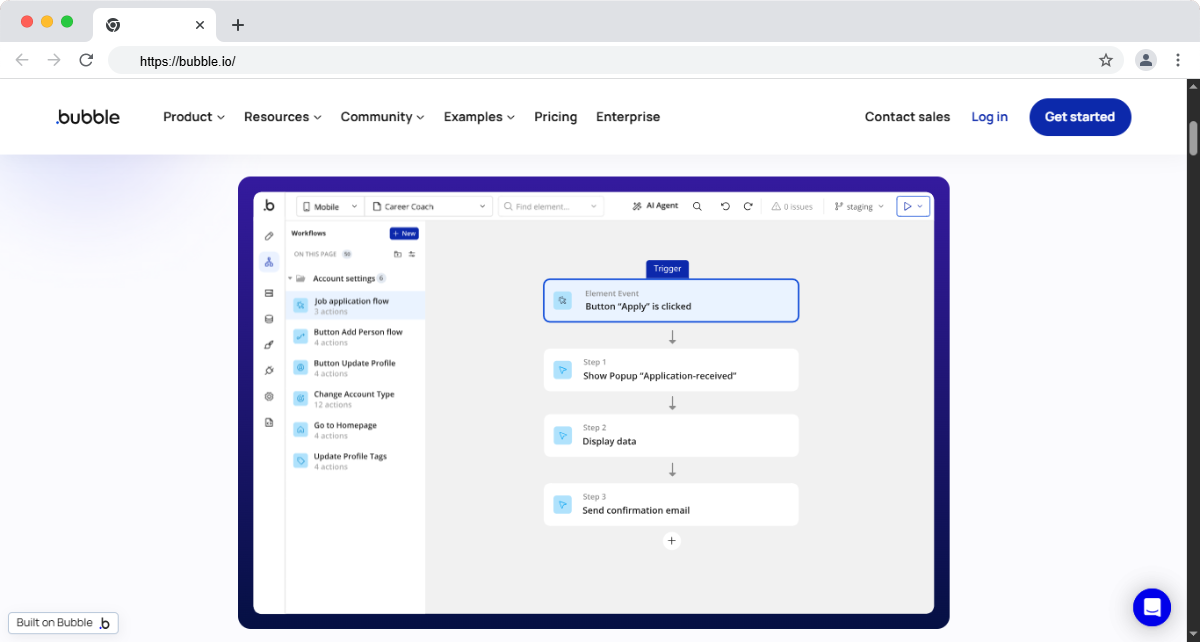1200x642 pixels.
Task: Select the Button "Apply" is clicked event card
Action: click(x=671, y=300)
